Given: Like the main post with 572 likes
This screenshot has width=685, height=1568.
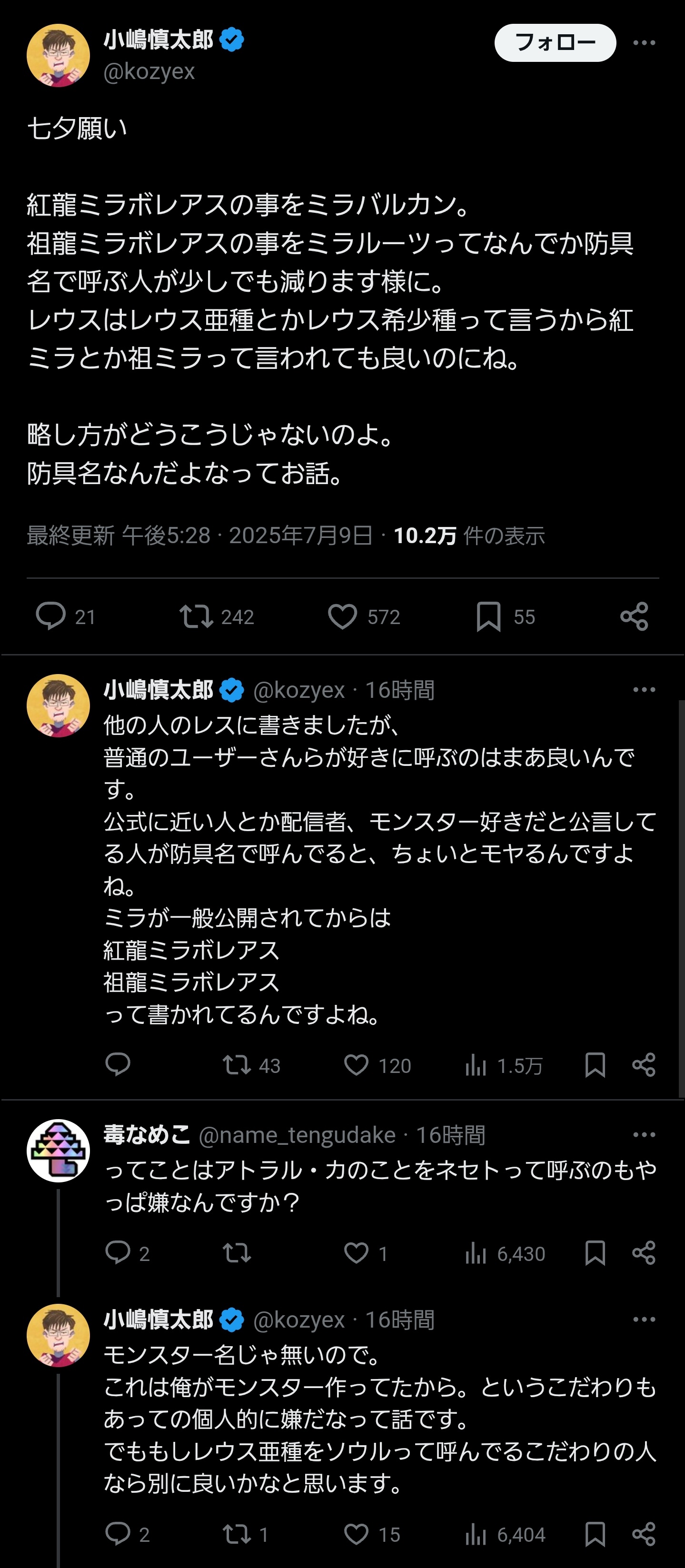Looking at the screenshot, I should coord(343,616).
